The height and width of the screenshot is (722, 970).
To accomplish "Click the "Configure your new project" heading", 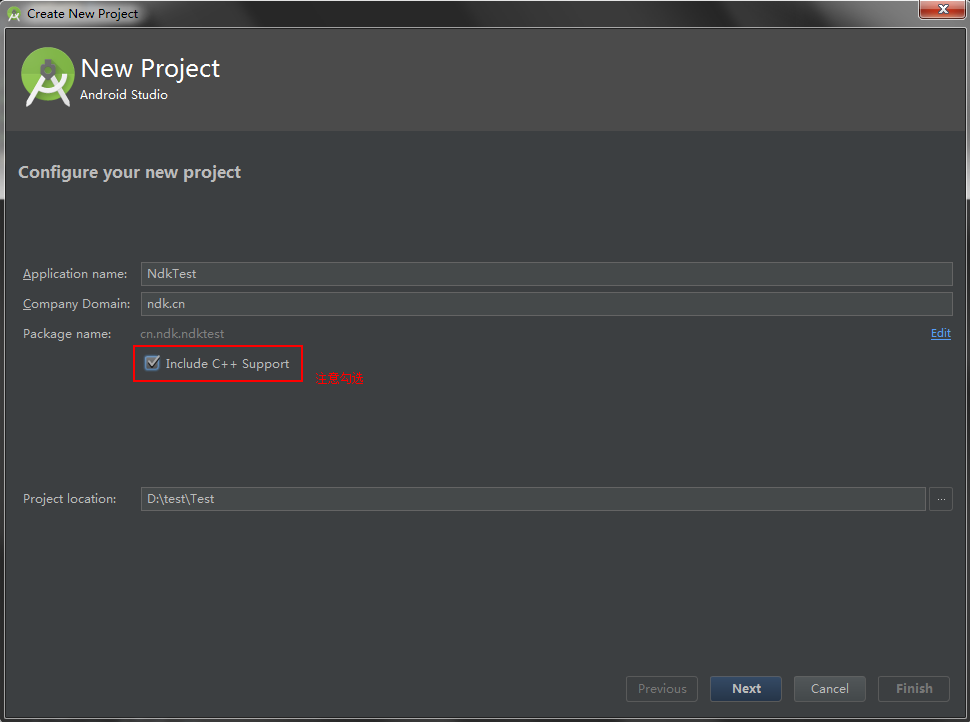I will (x=129, y=172).
